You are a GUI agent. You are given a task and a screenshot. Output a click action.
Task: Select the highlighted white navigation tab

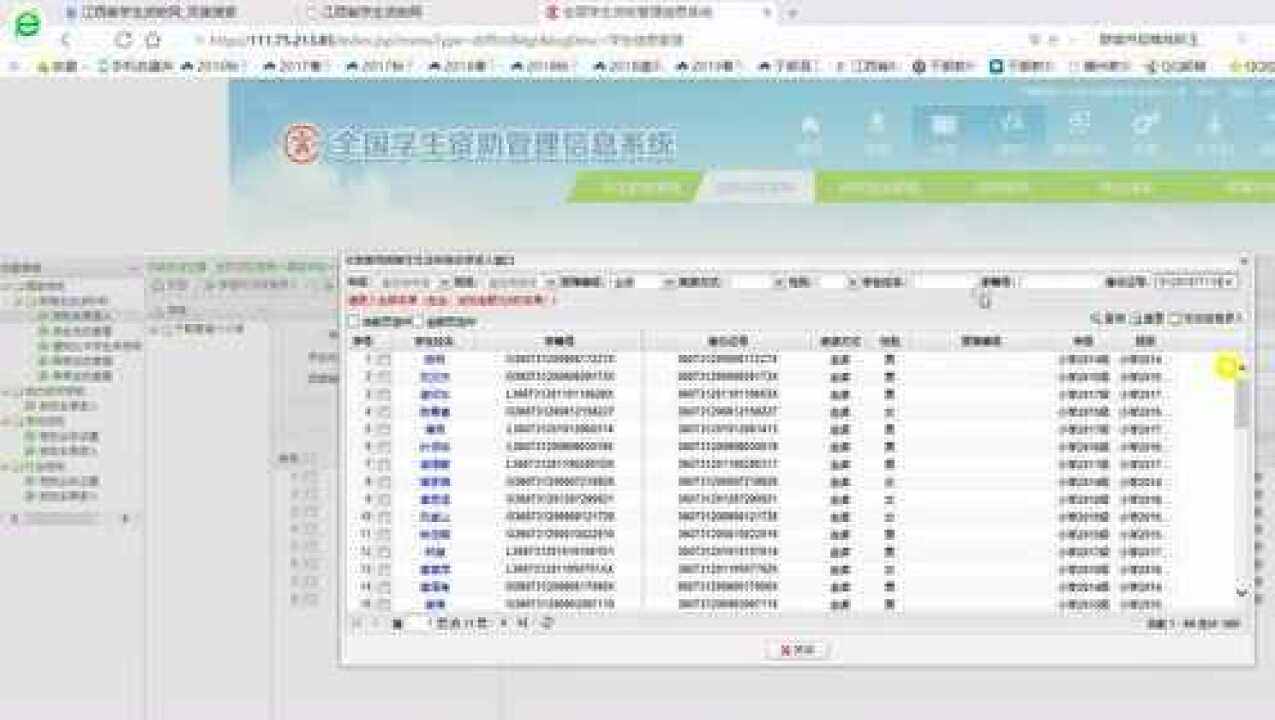pyautogui.click(x=757, y=187)
